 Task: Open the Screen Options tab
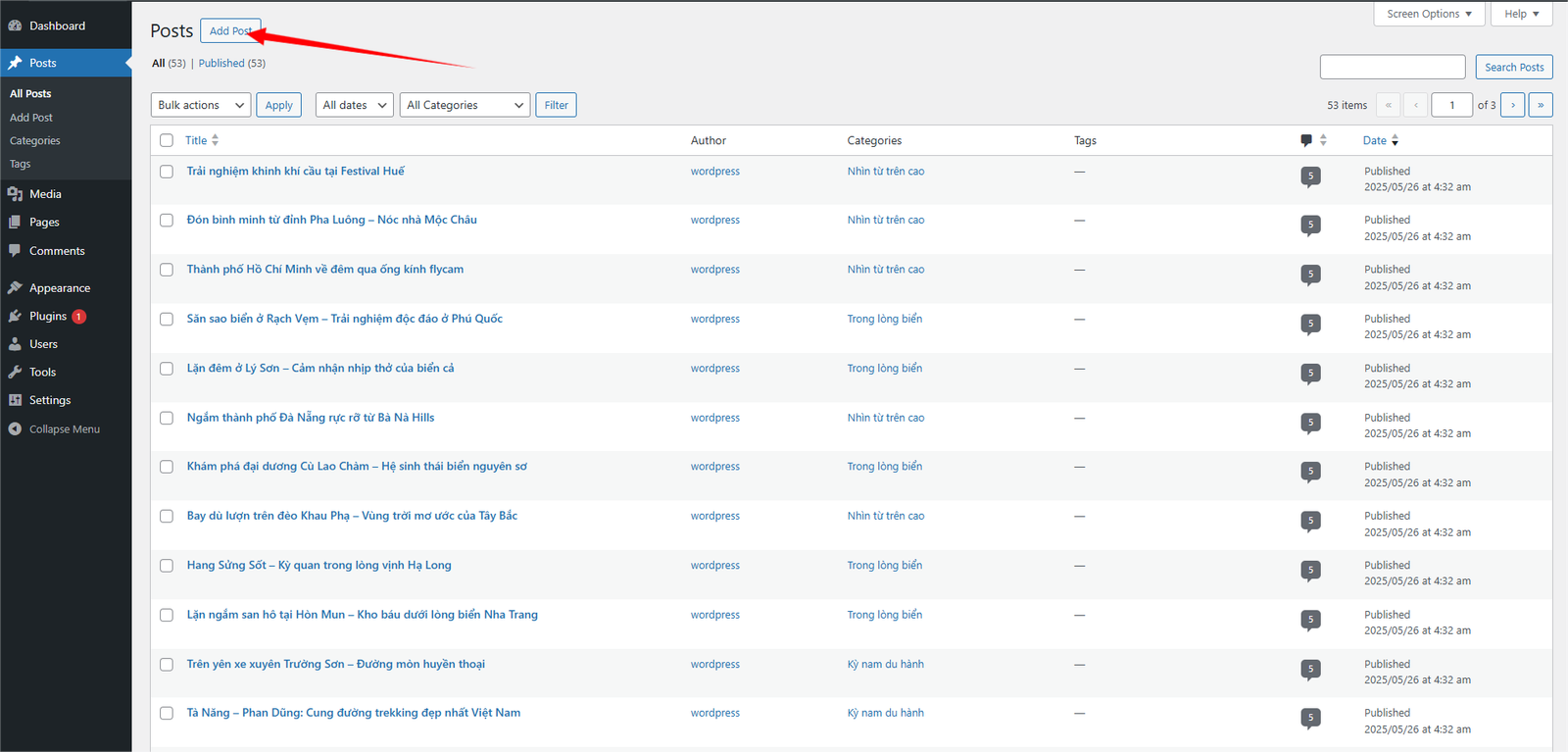pyautogui.click(x=1429, y=14)
